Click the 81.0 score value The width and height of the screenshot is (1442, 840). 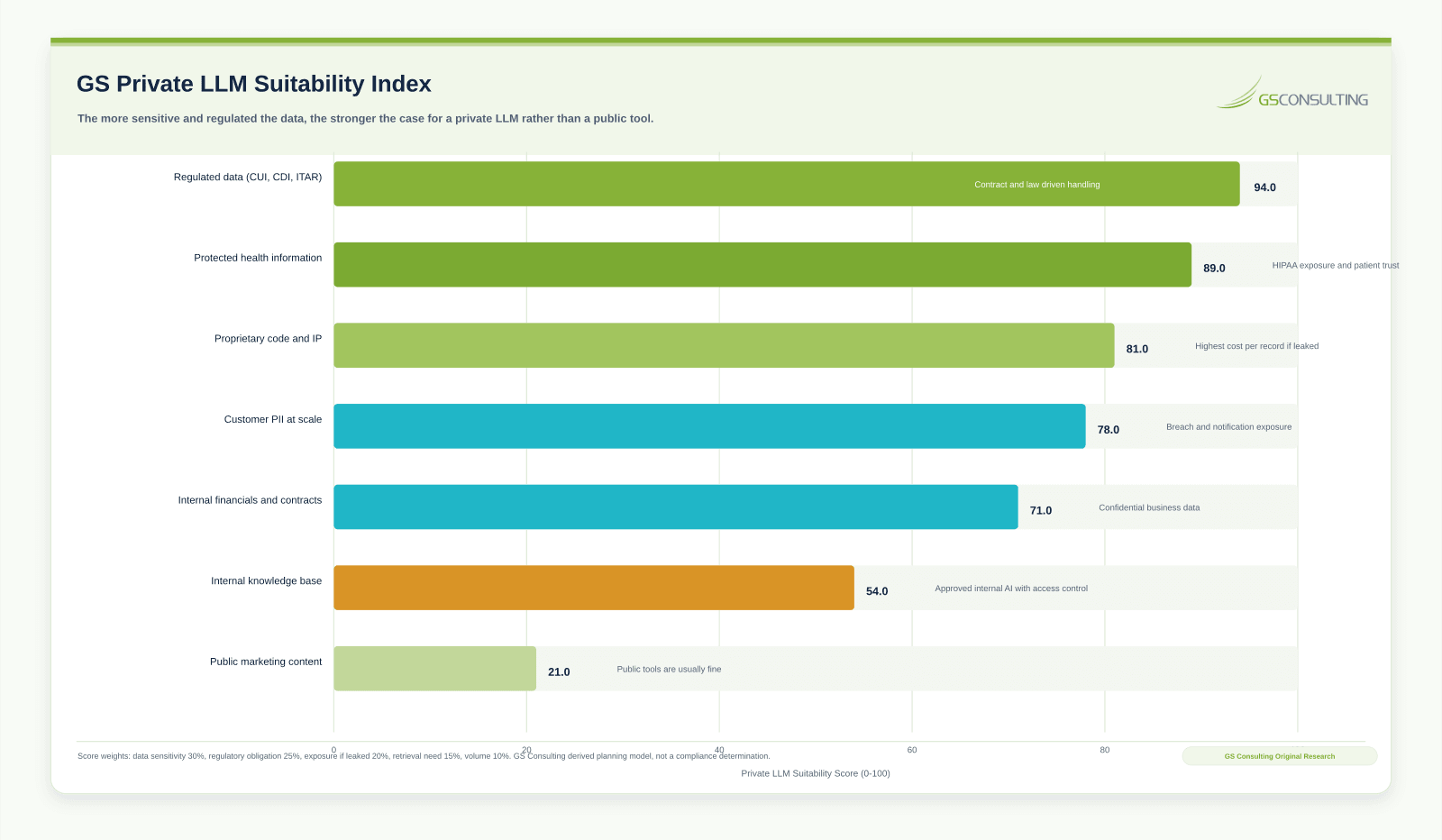(x=1137, y=349)
